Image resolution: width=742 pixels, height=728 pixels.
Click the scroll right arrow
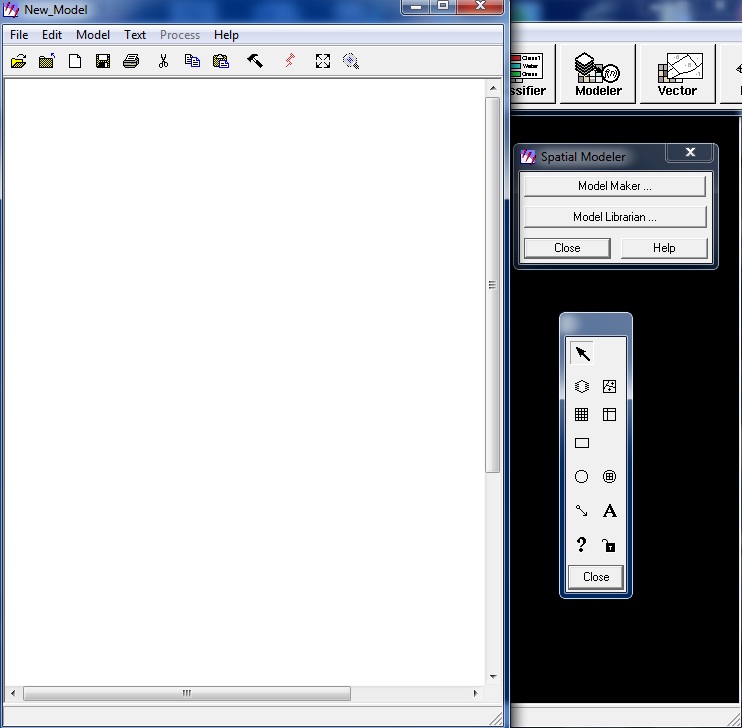tap(476, 693)
